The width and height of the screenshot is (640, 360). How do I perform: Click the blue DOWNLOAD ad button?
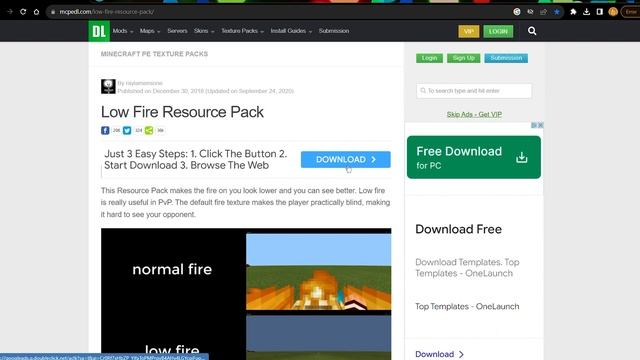point(345,160)
